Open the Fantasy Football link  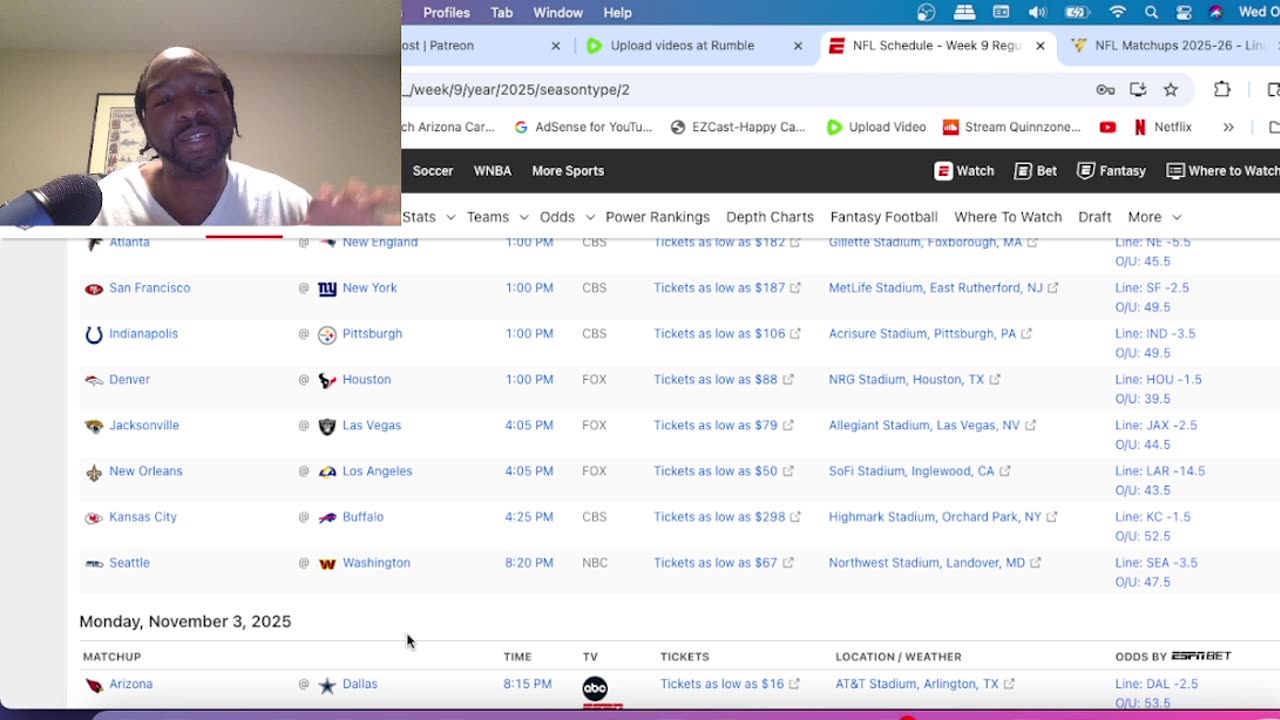tap(884, 217)
